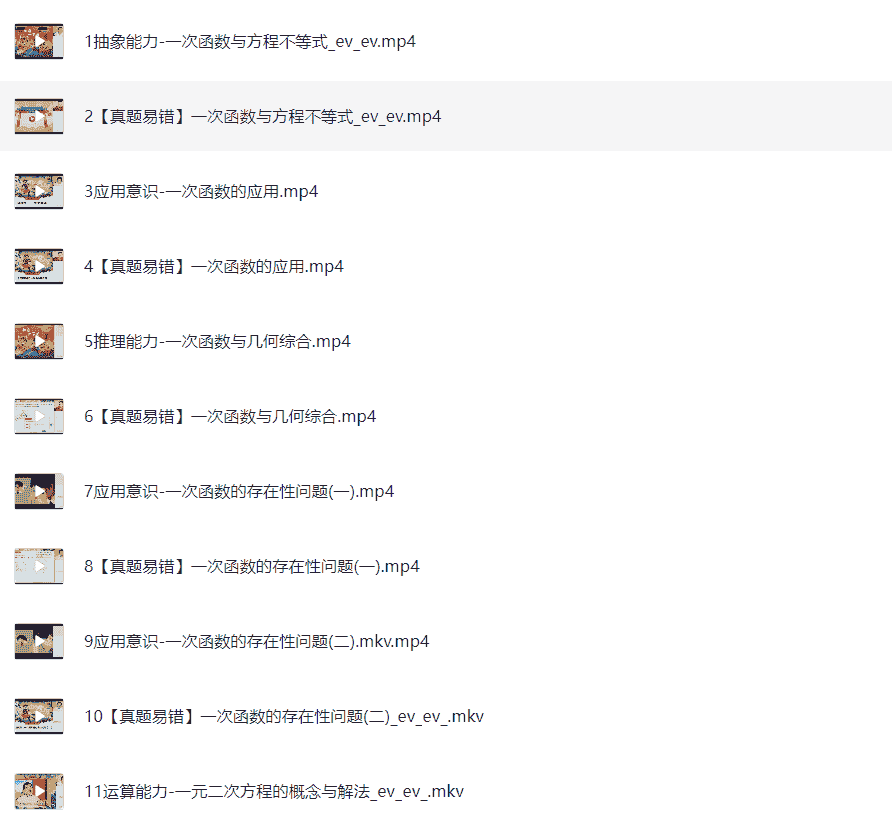Open 9应用意识-一次函数的存在性问题(二).mkv.mp4

point(257,641)
